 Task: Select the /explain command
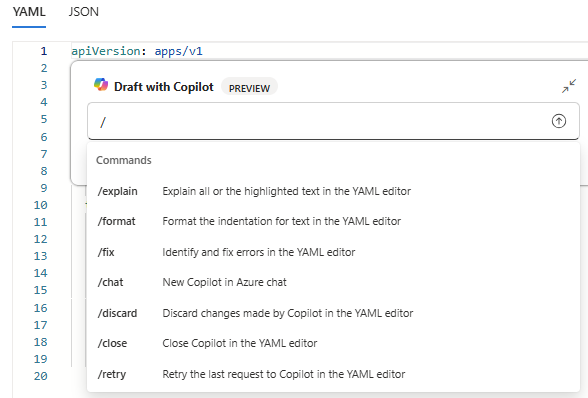tap(333, 191)
